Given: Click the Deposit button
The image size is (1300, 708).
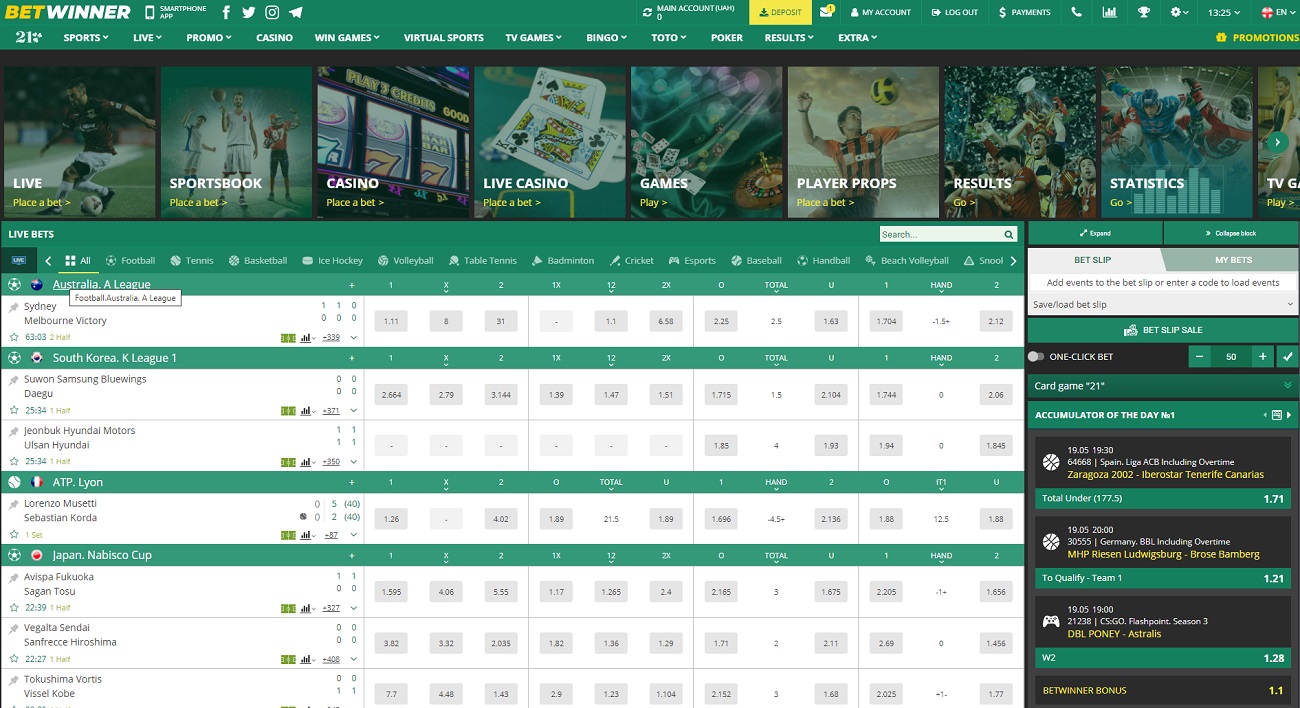Looking at the screenshot, I should tap(780, 13).
